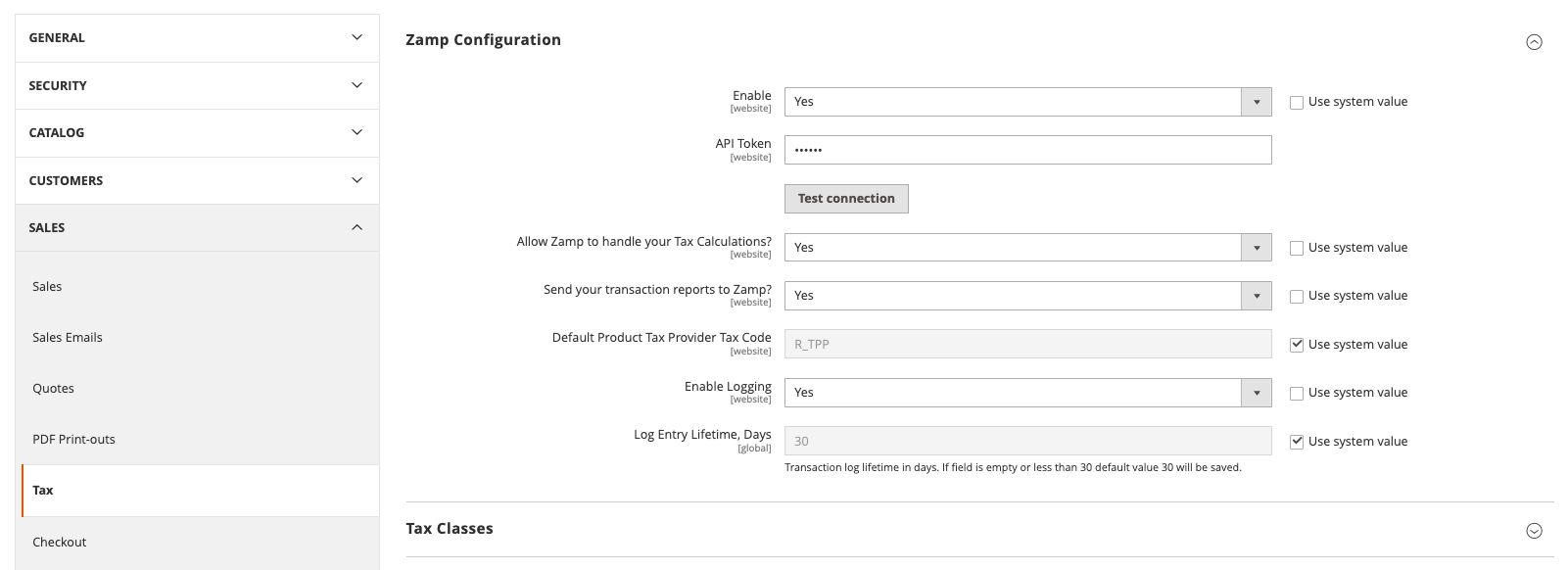This screenshot has width=1568, height=570.
Task: Expand the Tax Classes section icon
Action: pyautogui.click(x=1534, y=531)
